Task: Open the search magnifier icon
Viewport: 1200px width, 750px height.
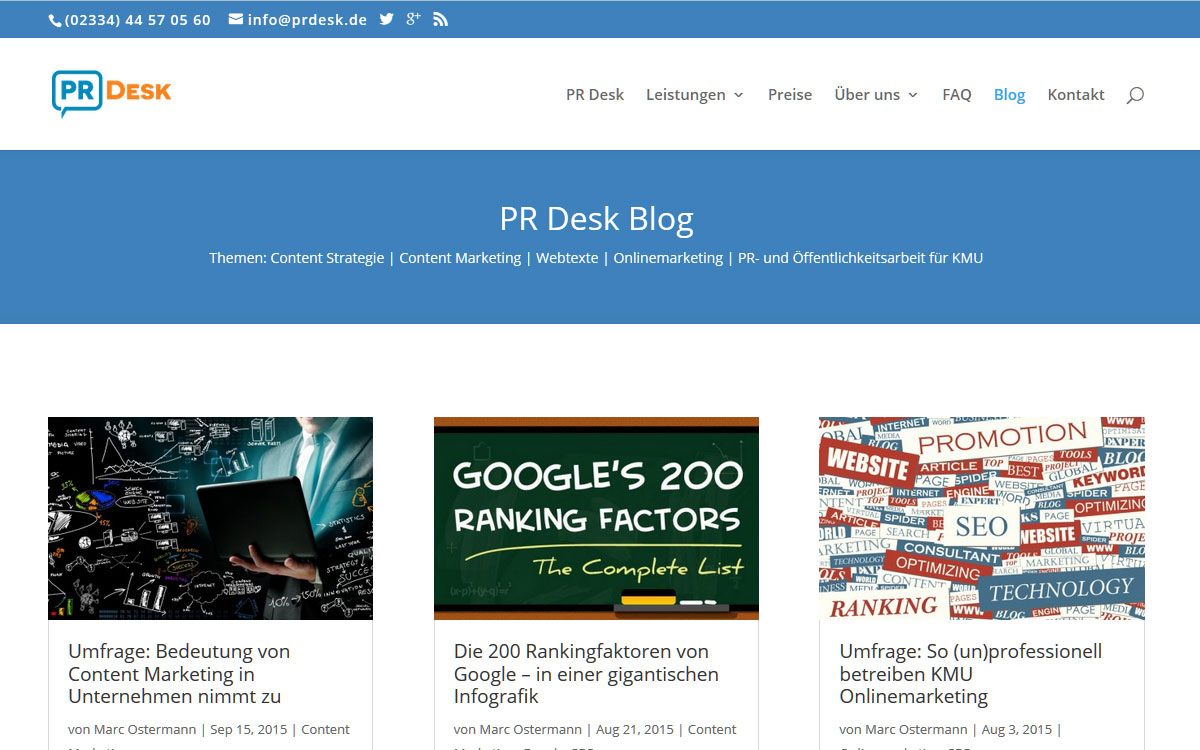Action: 1135,95
